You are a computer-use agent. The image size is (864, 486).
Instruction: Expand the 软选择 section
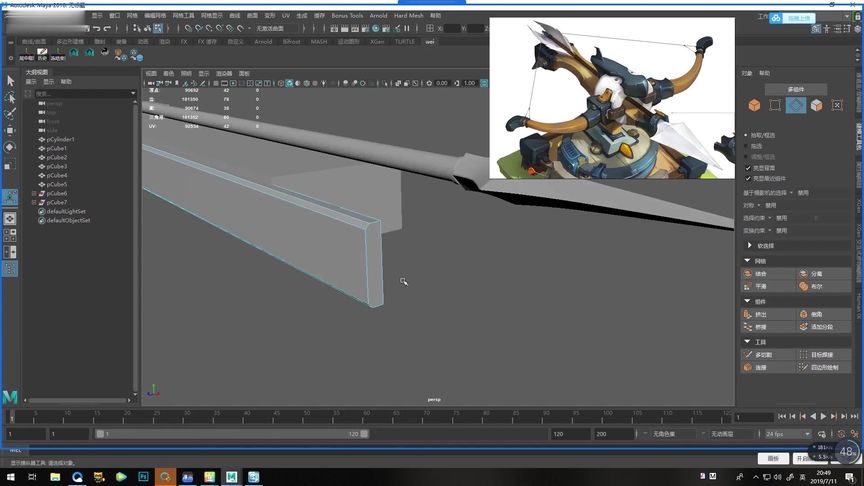[x=750, y=245]
